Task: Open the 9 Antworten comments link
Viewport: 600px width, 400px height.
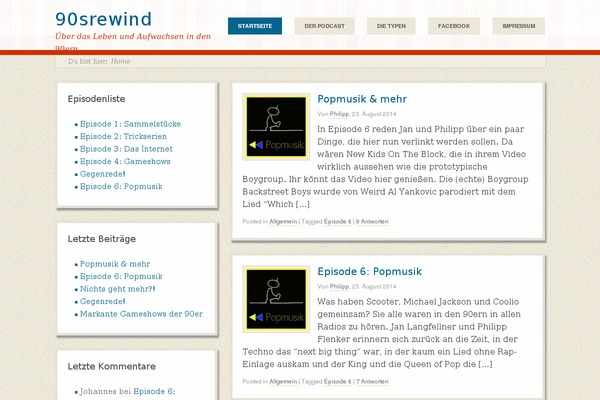Action: [x=372, y=222]
